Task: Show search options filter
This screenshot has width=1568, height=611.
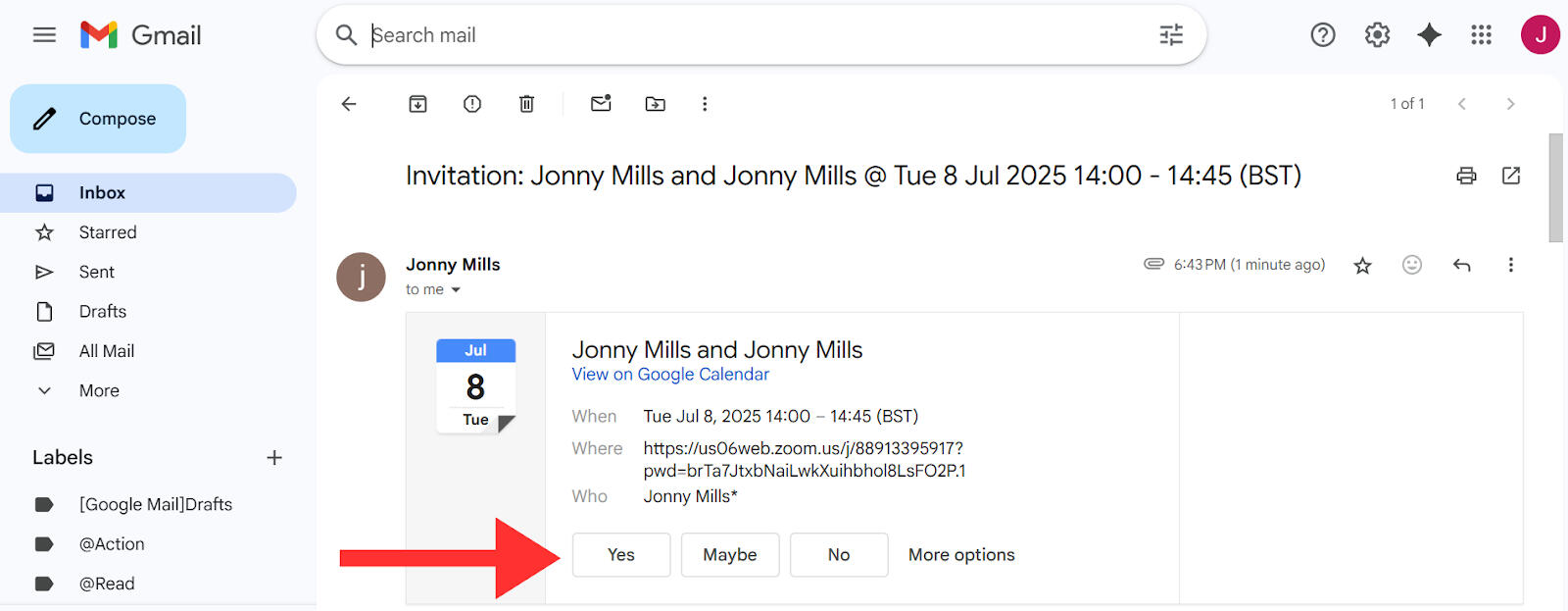Action: click(x=1171, y=35)
